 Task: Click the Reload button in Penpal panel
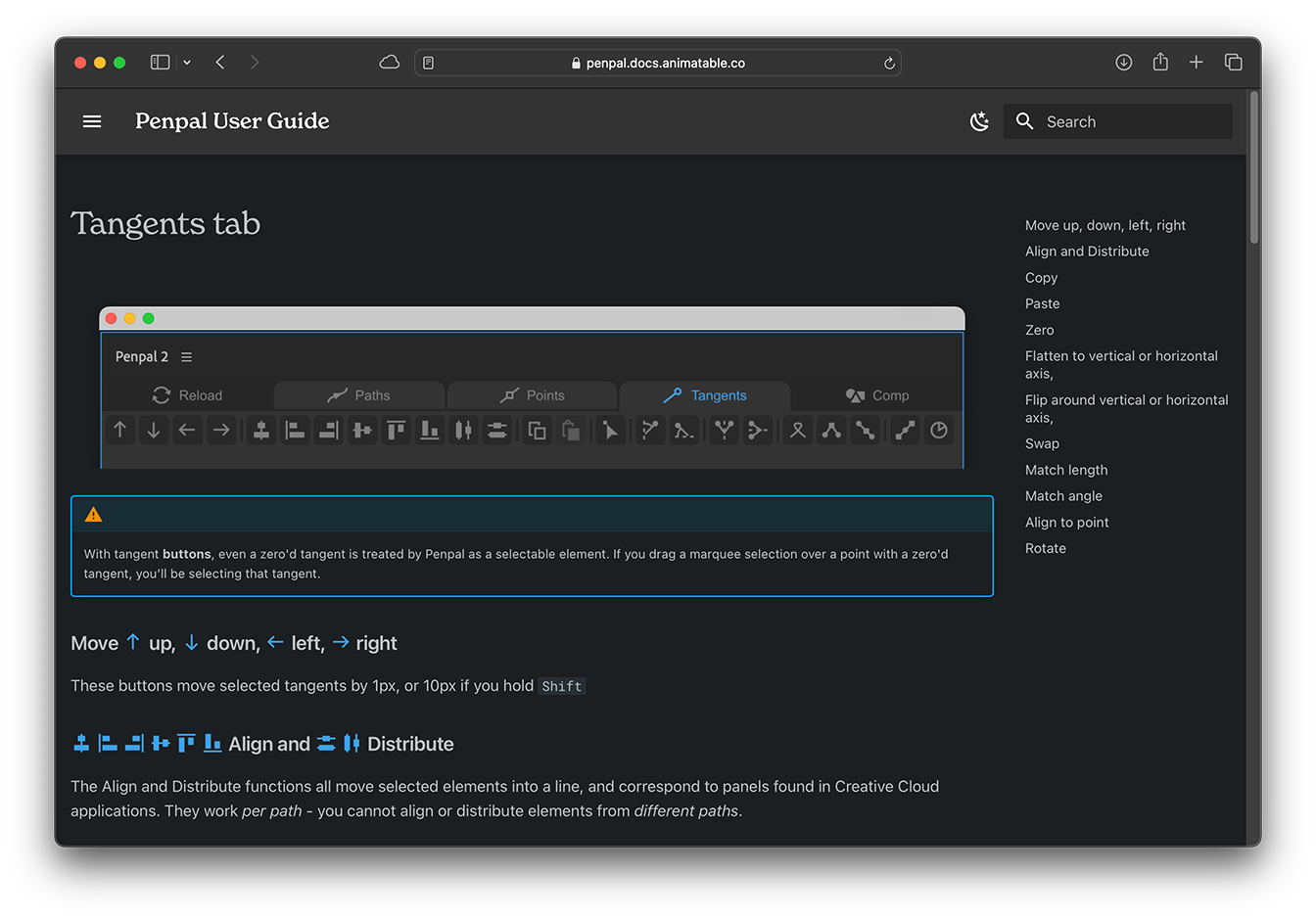pos(187,395)
